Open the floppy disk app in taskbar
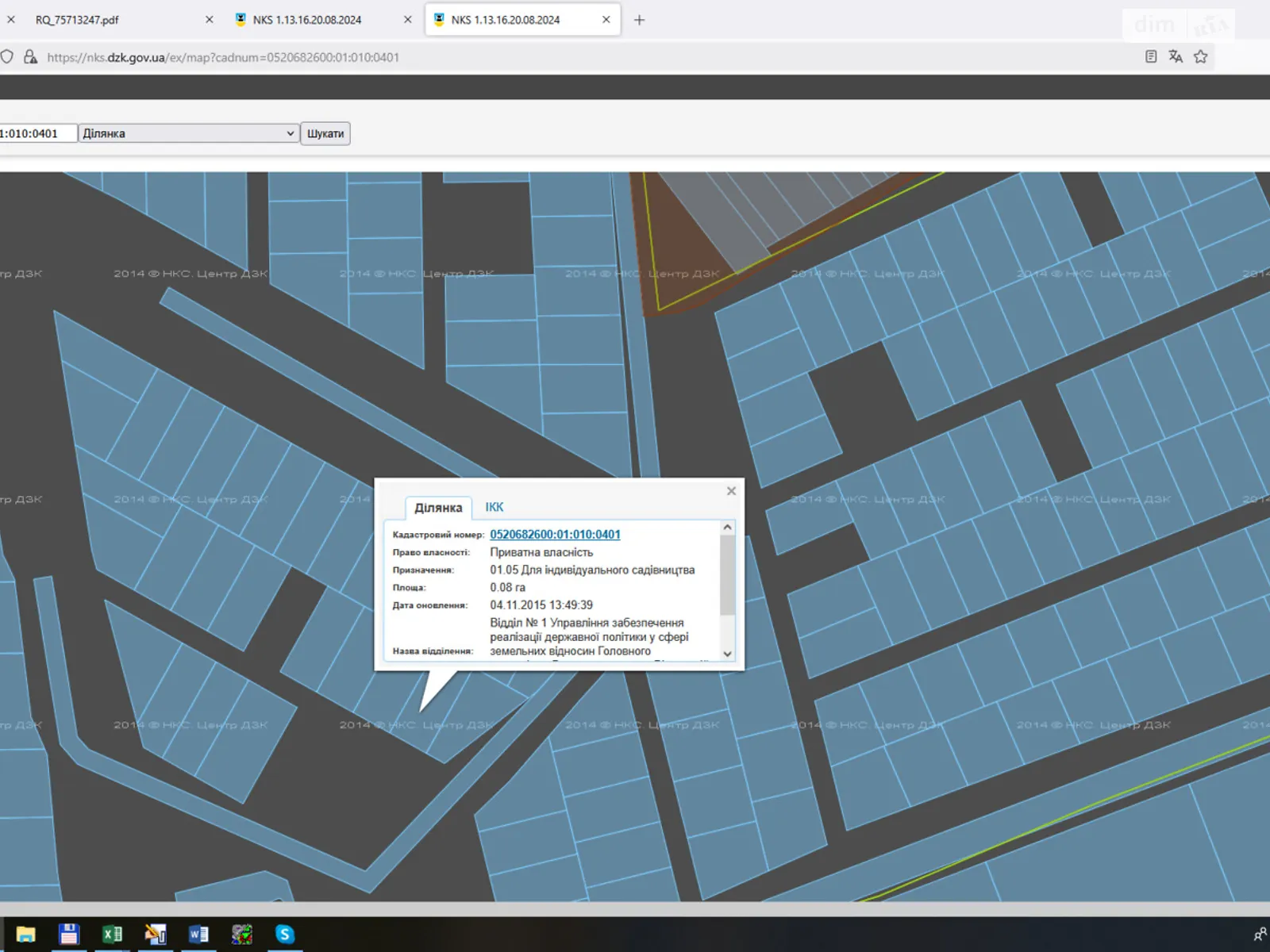 click(69, 935)
